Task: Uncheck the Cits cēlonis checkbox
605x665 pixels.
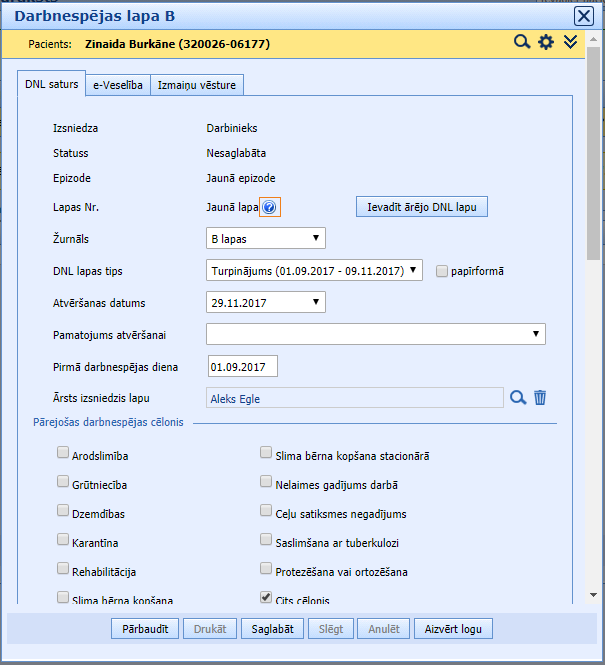Action: click(265, 598)
